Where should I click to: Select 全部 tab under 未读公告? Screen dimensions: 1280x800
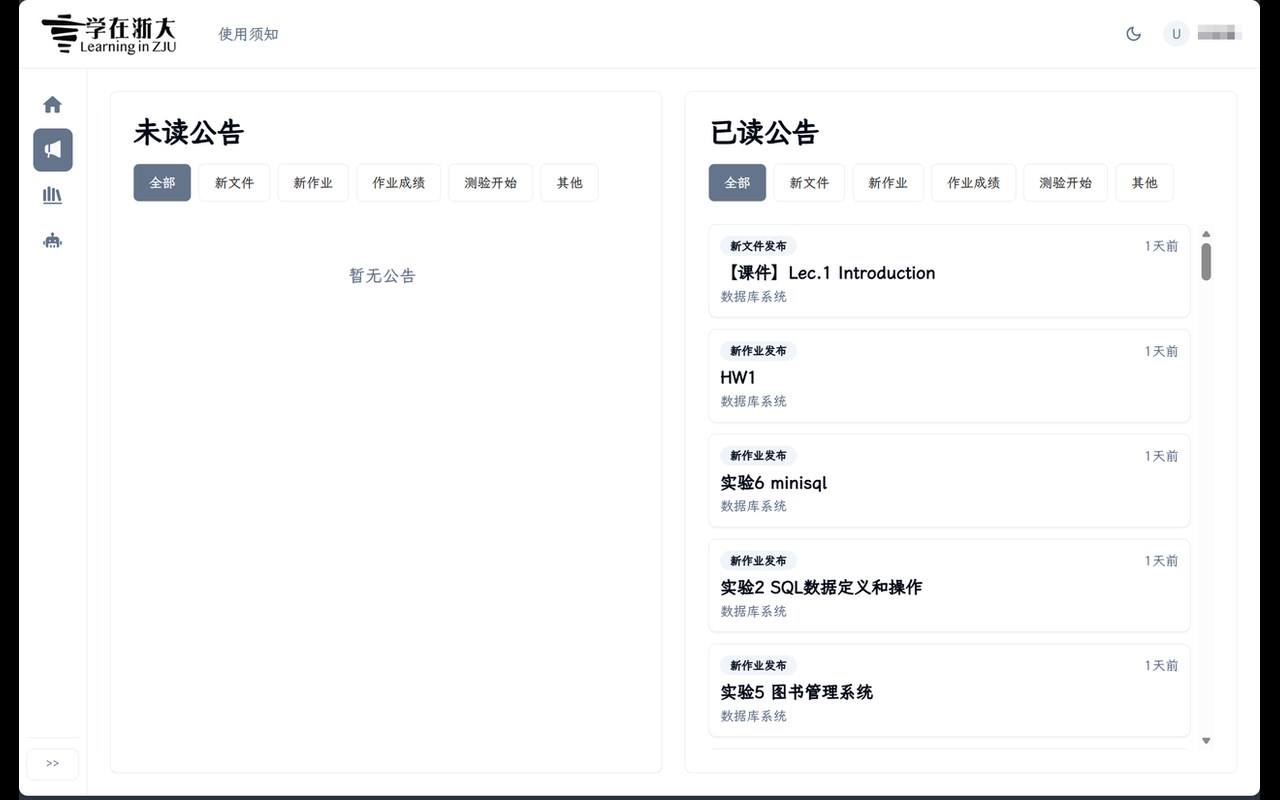point(162,183)
